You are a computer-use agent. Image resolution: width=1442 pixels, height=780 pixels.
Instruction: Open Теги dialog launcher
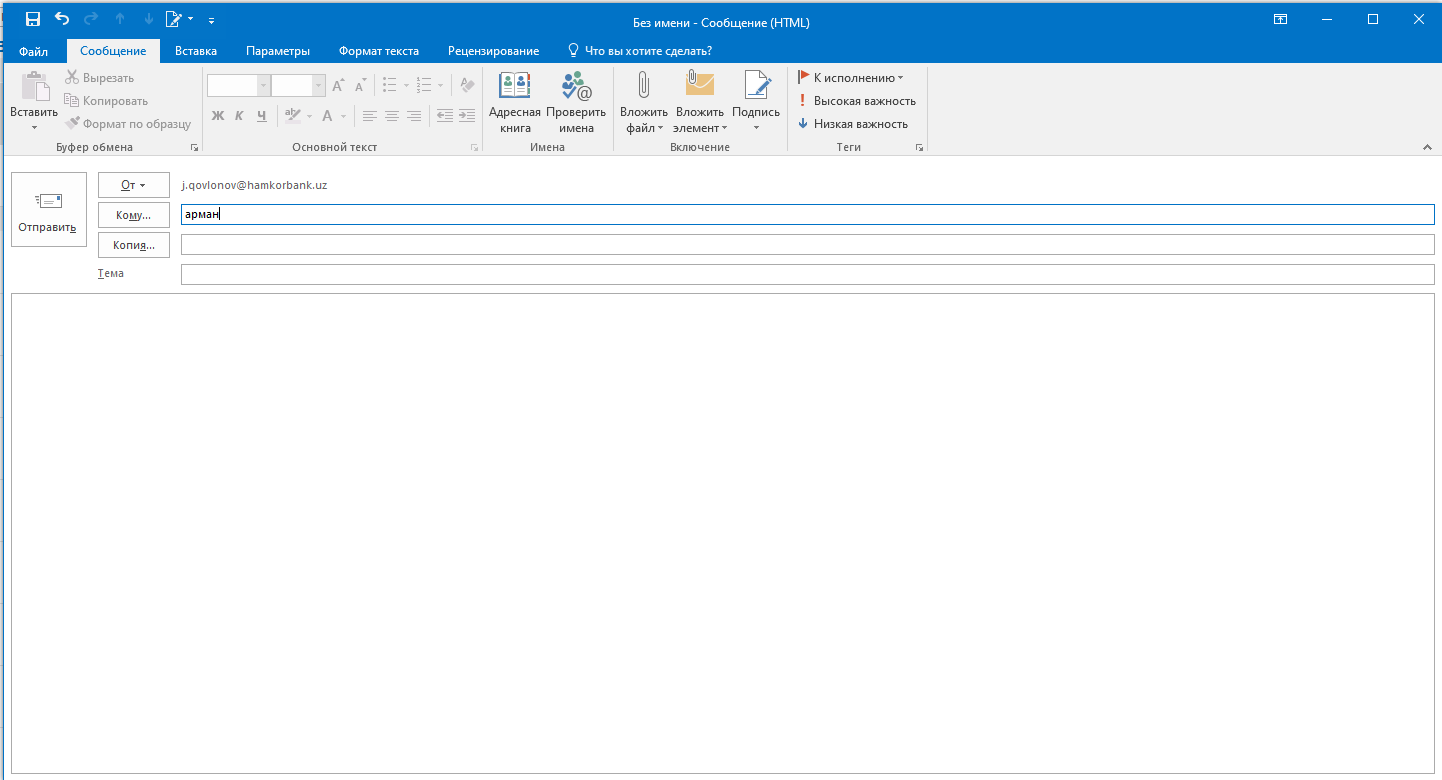coord(919,148)
